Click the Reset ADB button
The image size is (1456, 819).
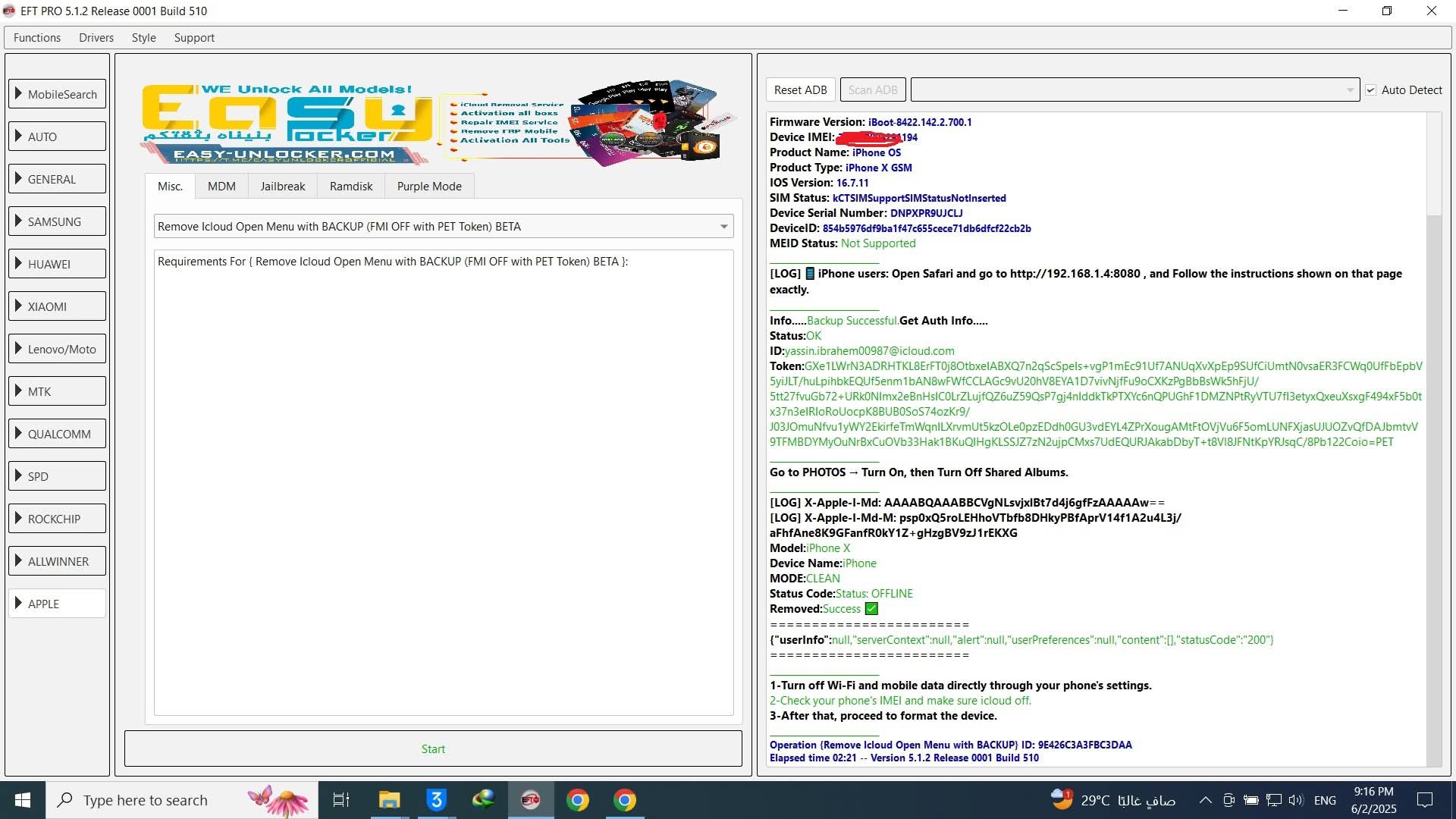point(800,89)
